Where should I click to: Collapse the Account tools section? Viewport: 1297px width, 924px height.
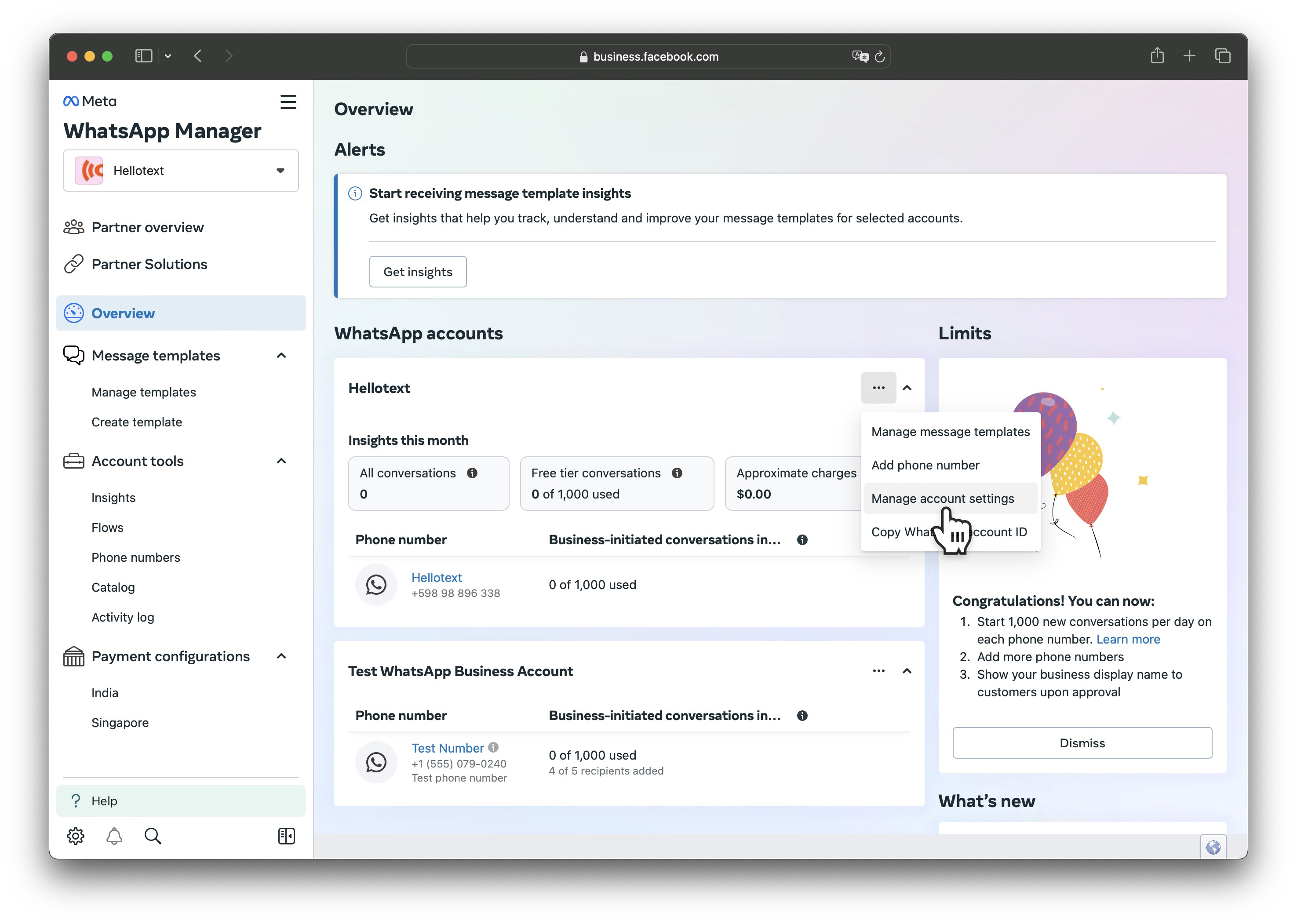point(281,461)
